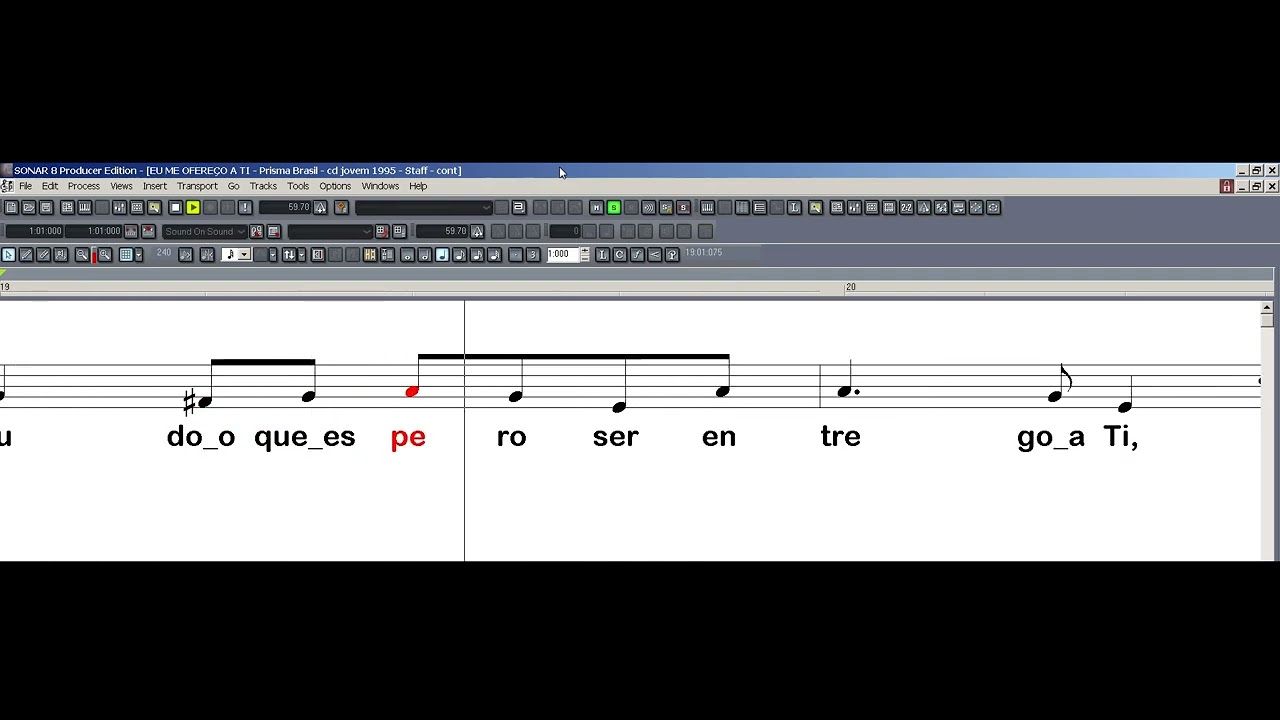Open the empty dropdown right of the Sound On Sound record buttons
The height and width of the screenshot is (720, 1280).
(329, 231)
